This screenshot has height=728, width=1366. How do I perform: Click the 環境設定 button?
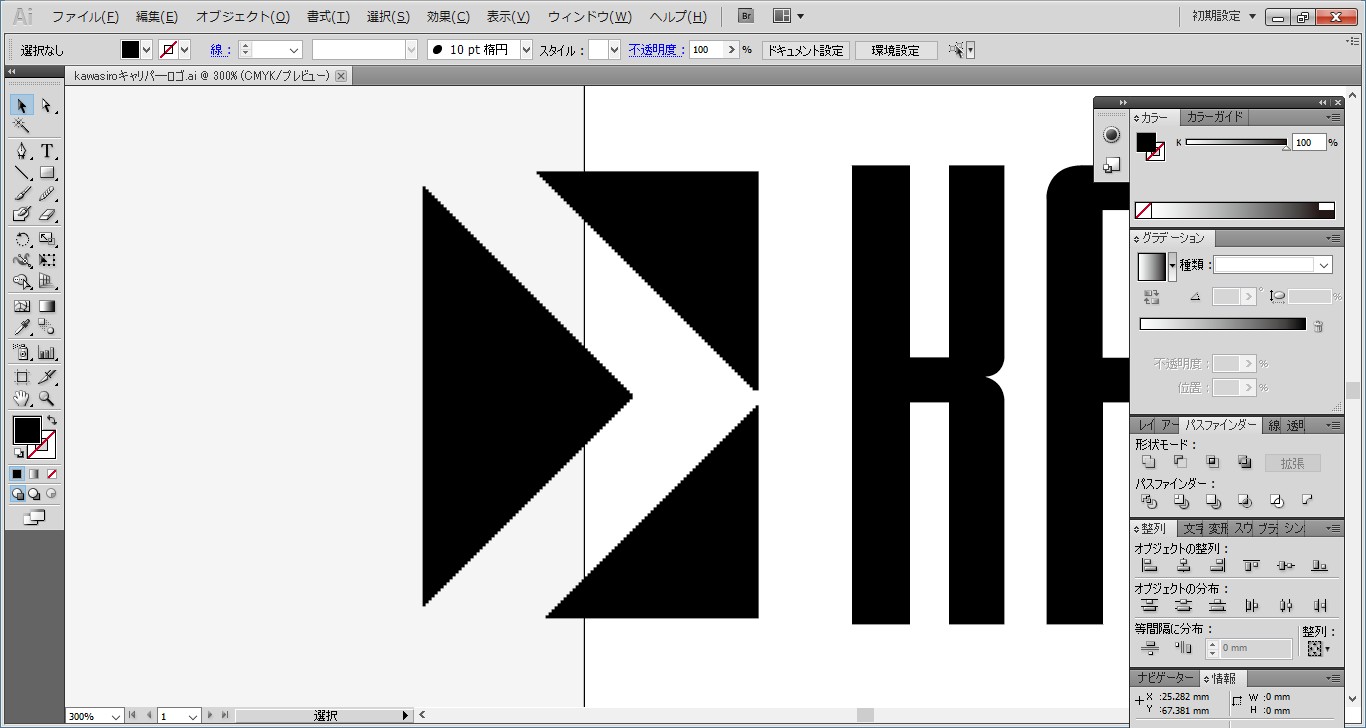(895, 50)
